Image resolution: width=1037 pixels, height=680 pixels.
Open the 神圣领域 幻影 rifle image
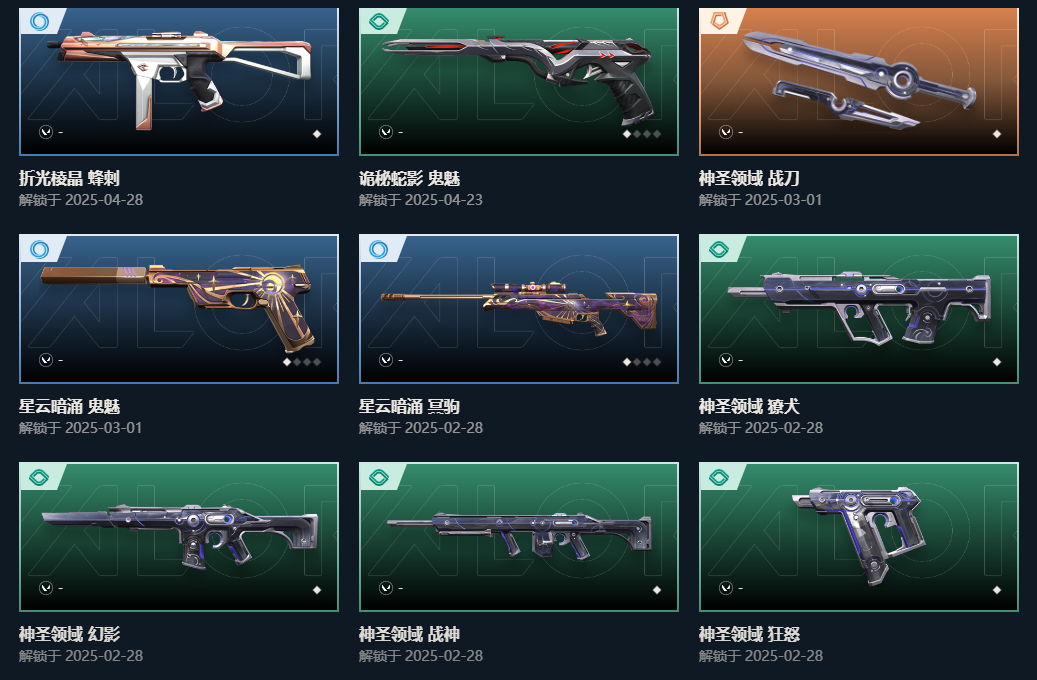(180, 536)
